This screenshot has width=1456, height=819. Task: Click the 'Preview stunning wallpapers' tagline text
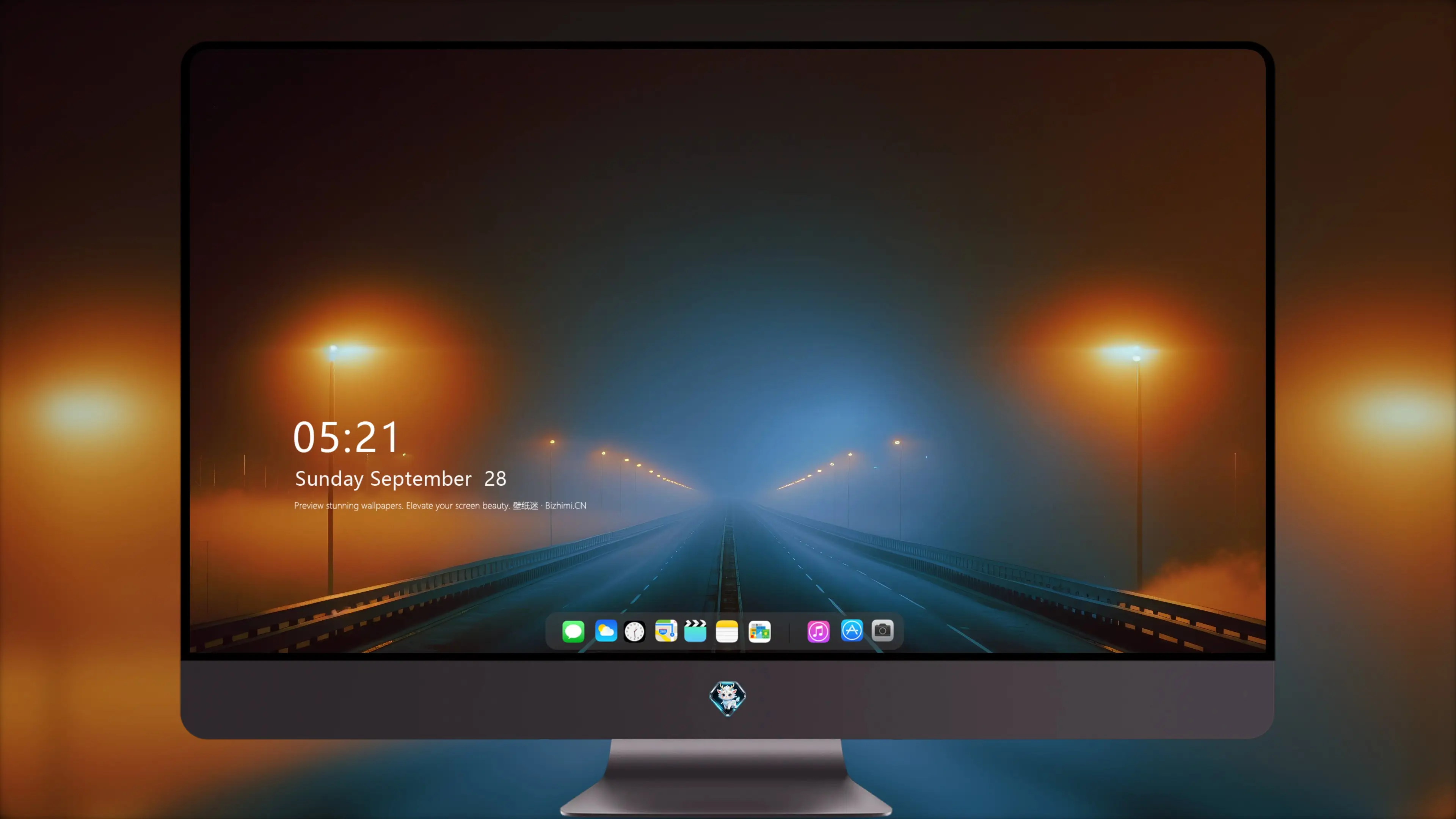tap(440, 505)
